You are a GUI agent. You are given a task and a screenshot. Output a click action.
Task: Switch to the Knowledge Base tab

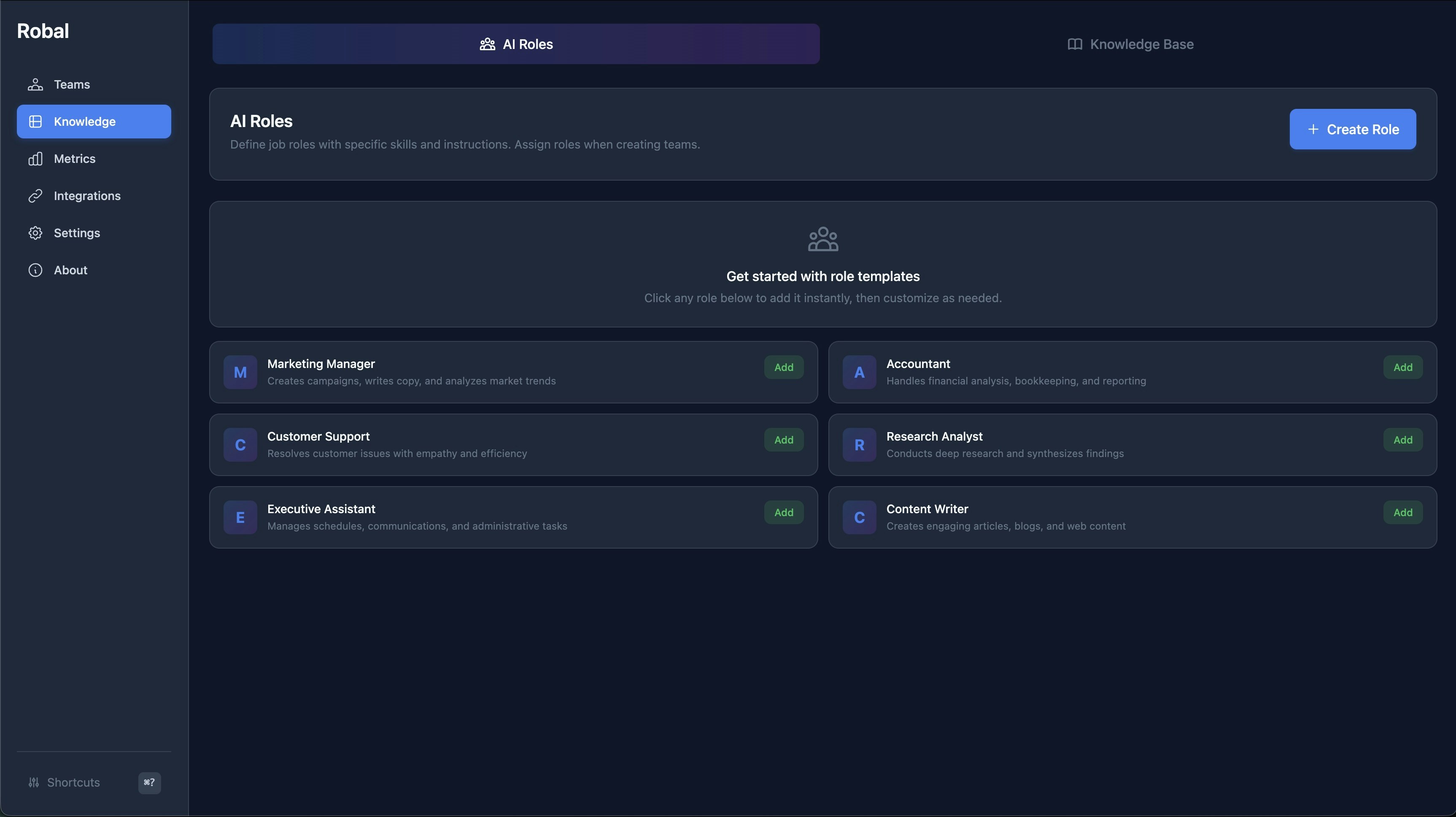coord(1130,44)
